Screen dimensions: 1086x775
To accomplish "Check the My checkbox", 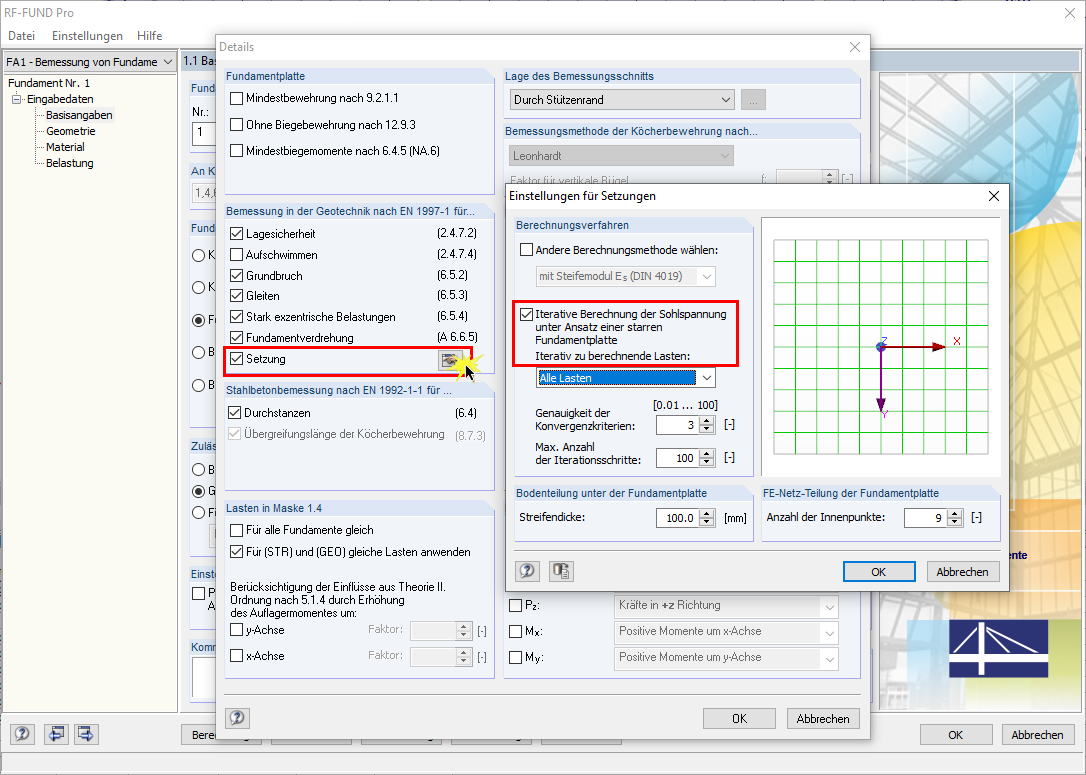I will pyautogui.click(x=515, y=657).
